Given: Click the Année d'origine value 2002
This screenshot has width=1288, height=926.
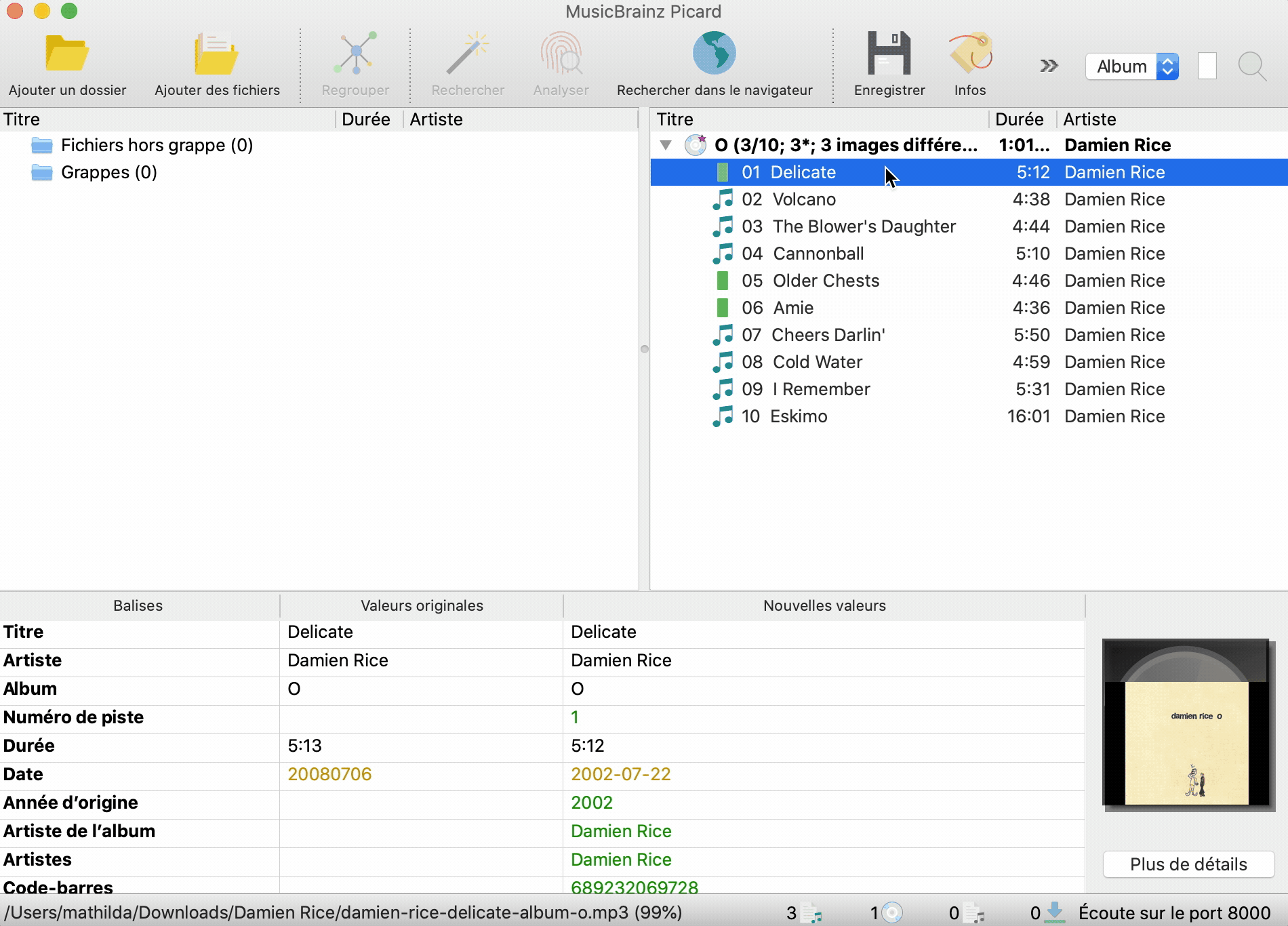Looking at the screenshot, I should 592,803.
